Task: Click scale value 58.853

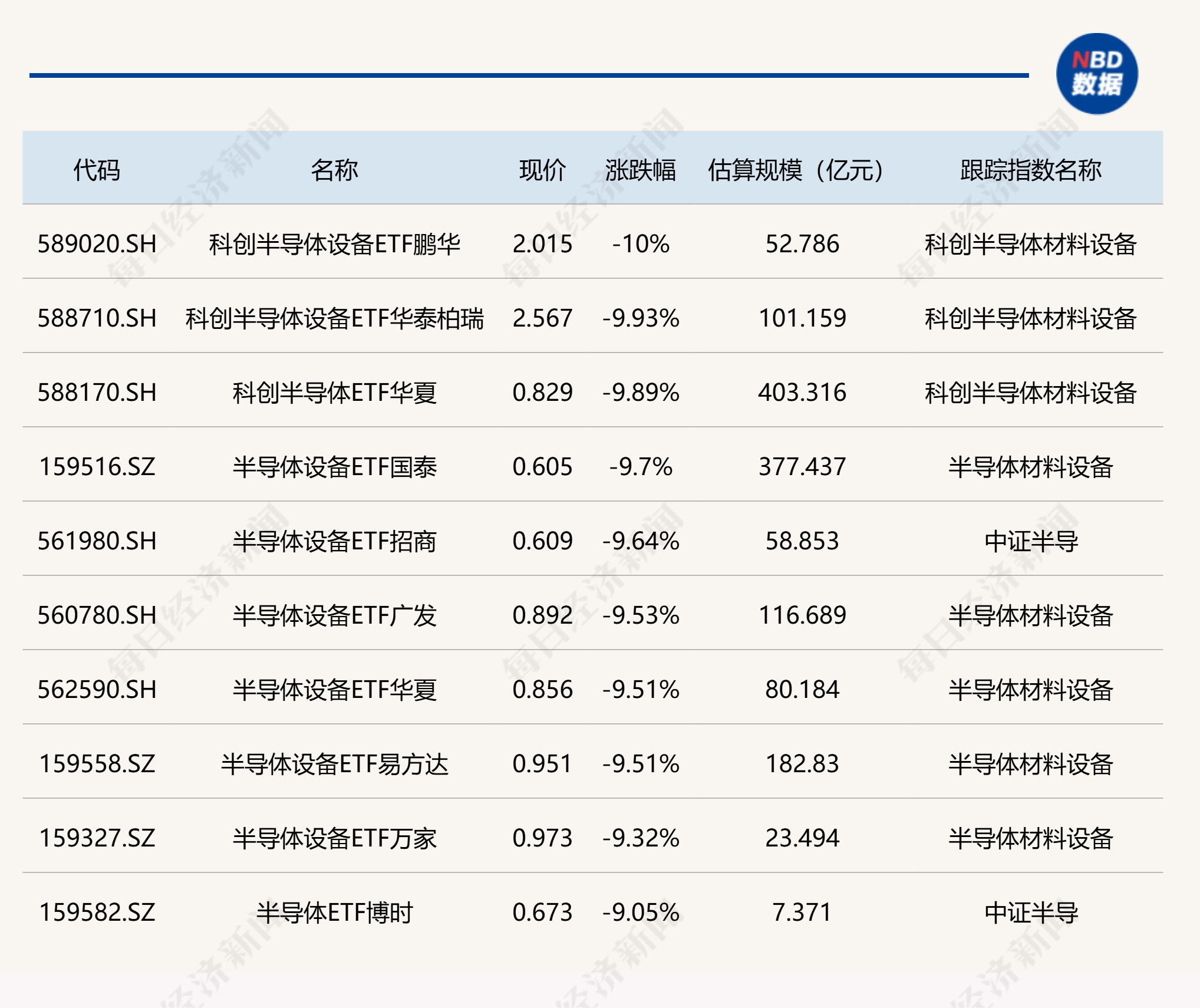Action: [802, 541]
